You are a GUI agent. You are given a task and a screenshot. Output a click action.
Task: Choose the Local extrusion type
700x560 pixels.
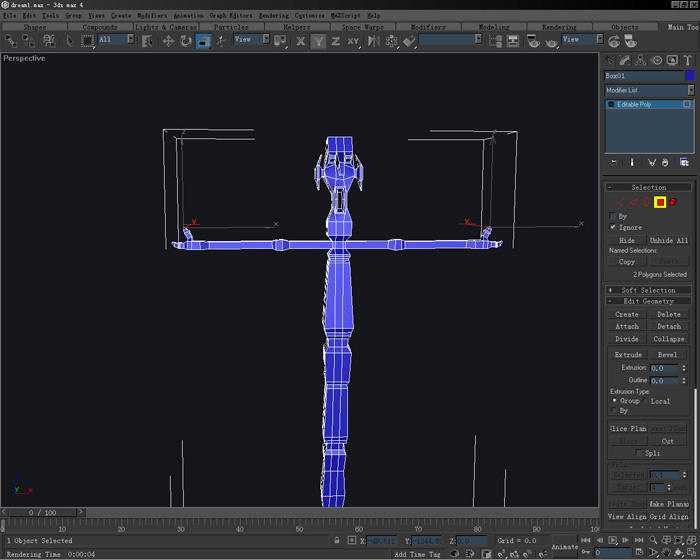point(646,401)
